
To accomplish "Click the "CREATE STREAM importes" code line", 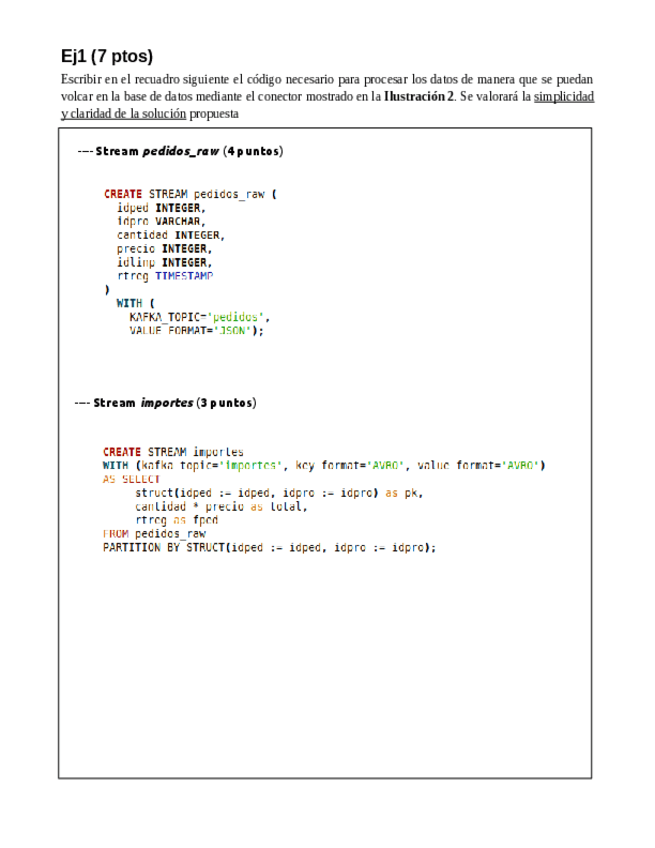I will (173, 452).
